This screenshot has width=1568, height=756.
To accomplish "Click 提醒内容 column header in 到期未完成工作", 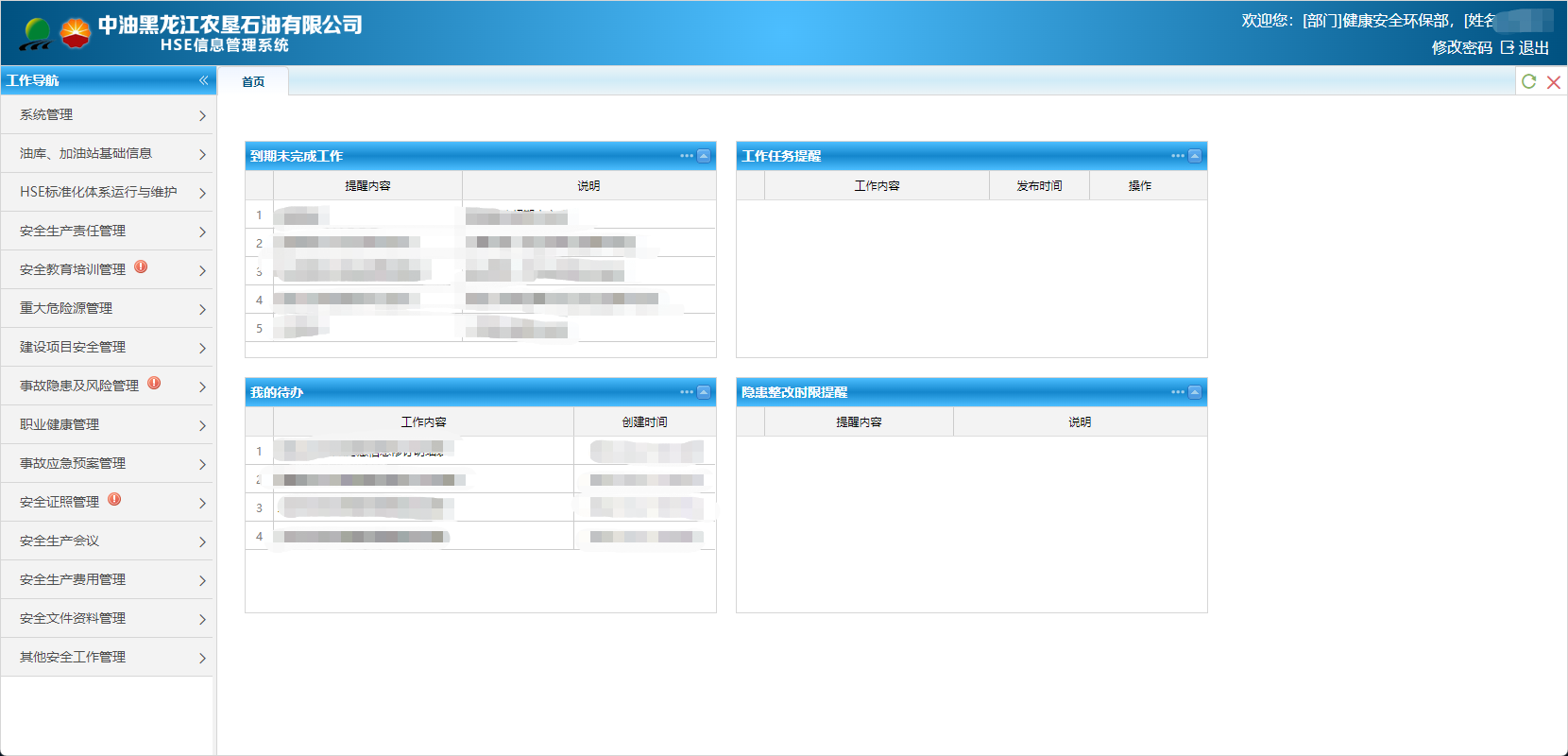I will 367,185.
